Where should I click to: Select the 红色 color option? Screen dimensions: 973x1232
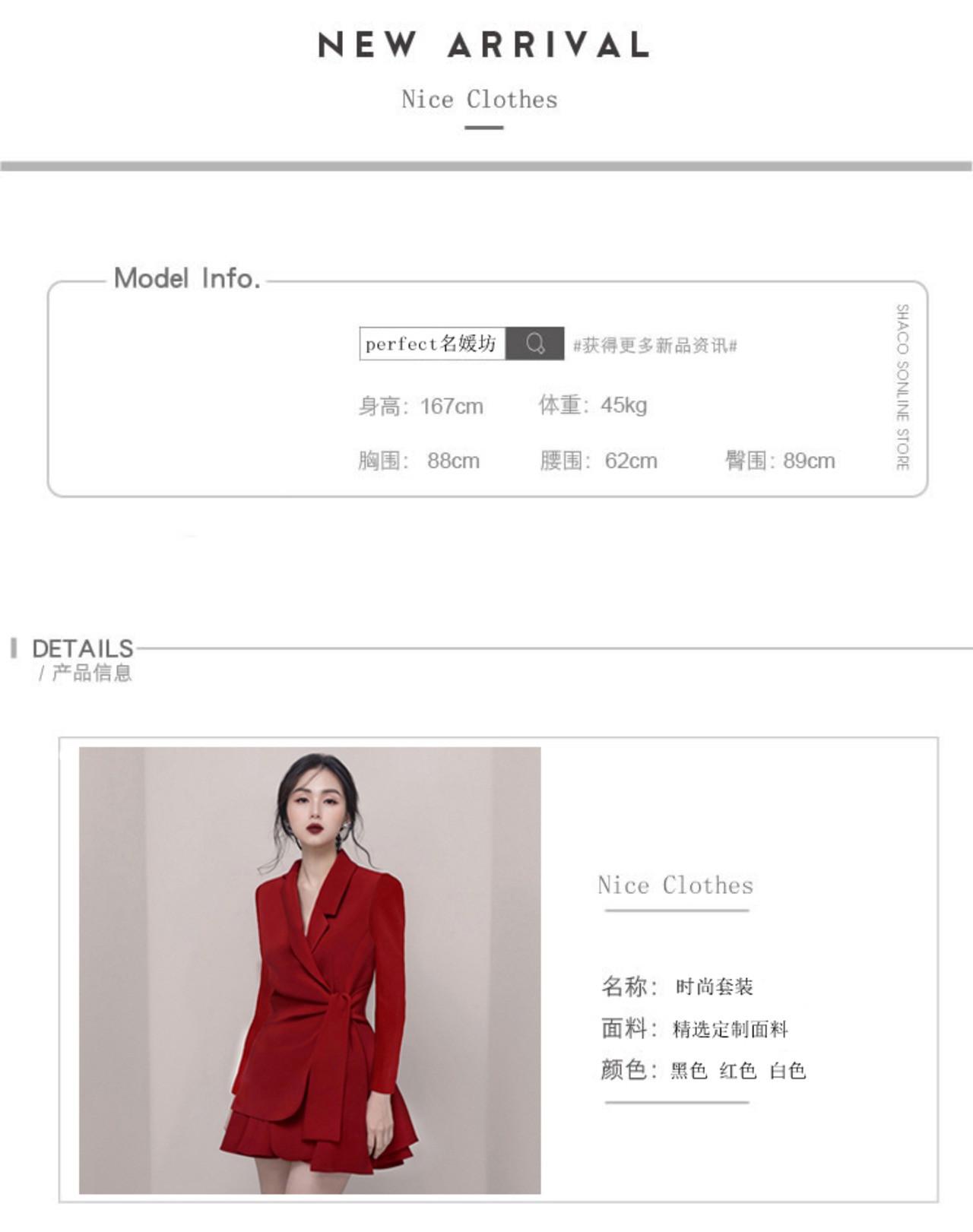tap(738, 1071)
